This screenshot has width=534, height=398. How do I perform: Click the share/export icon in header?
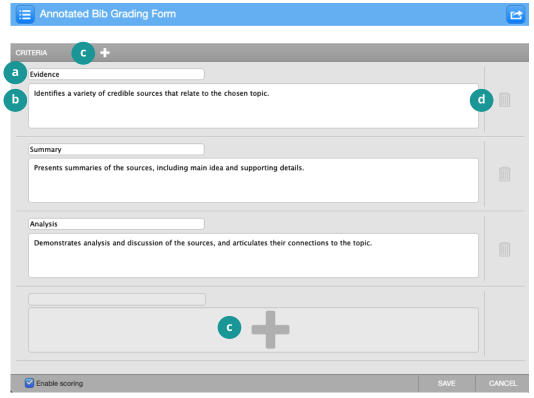pos(516,15)
